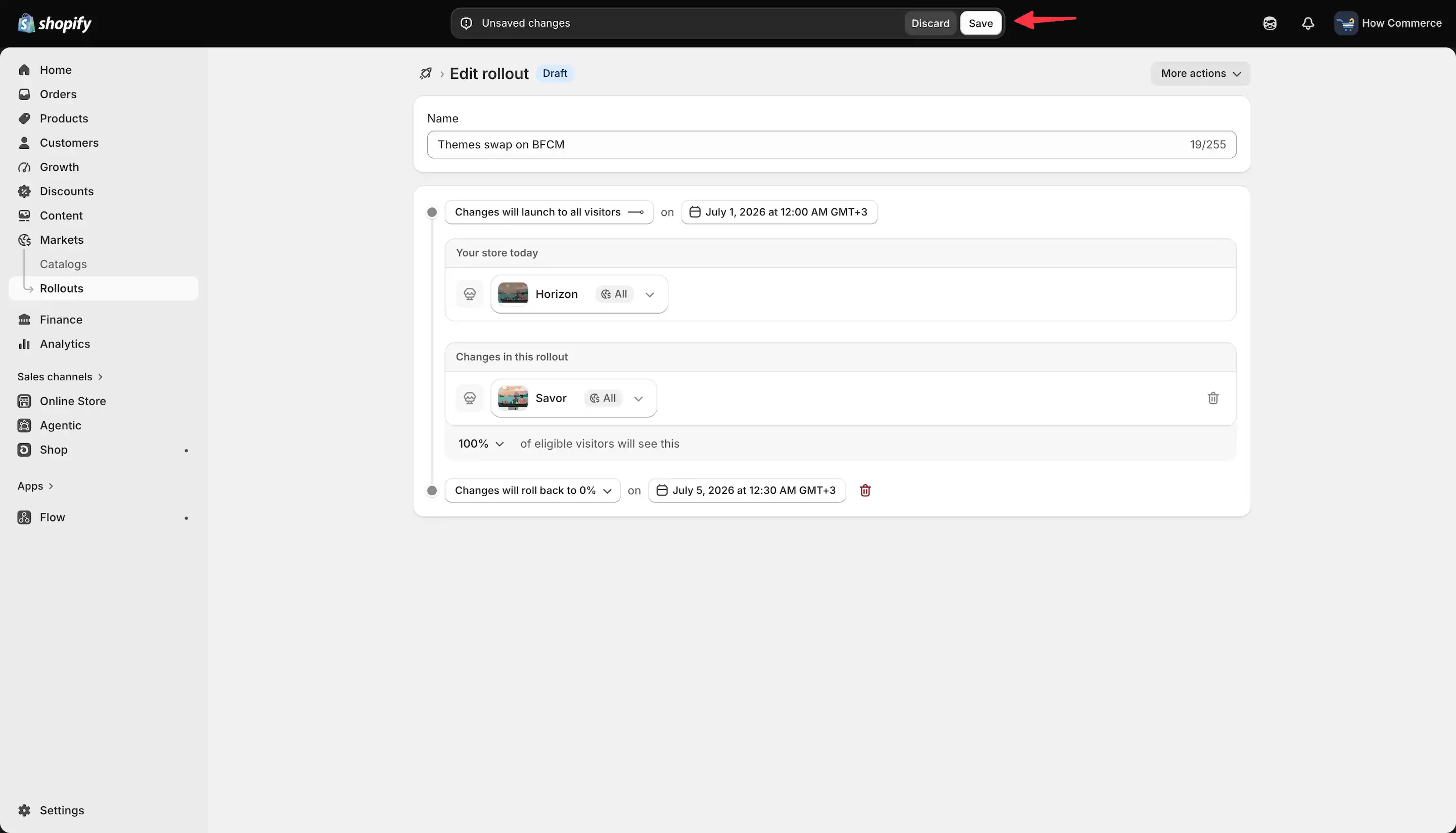Save the unsaved changes

[980, 23]
